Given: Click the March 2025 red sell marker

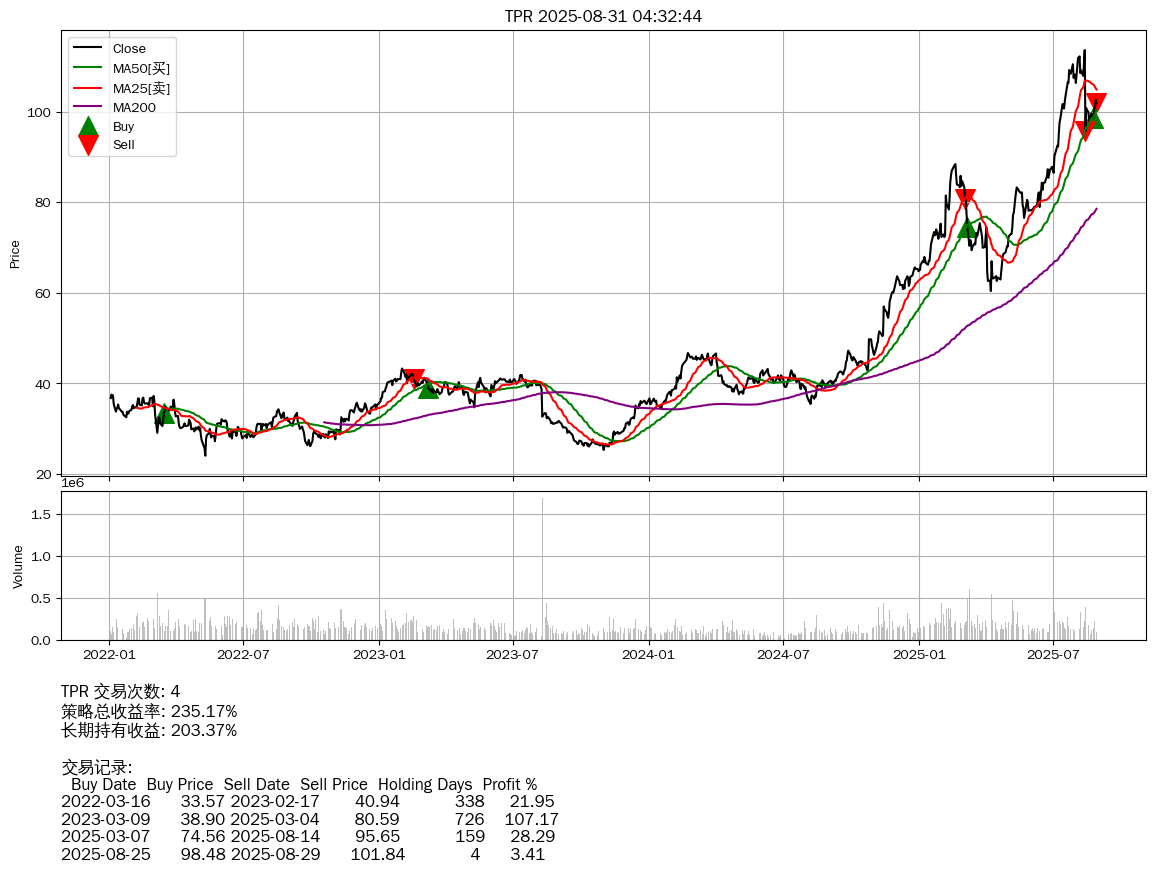Looking at the screenshot, I should pyautogui.click(x=964, y=199).
